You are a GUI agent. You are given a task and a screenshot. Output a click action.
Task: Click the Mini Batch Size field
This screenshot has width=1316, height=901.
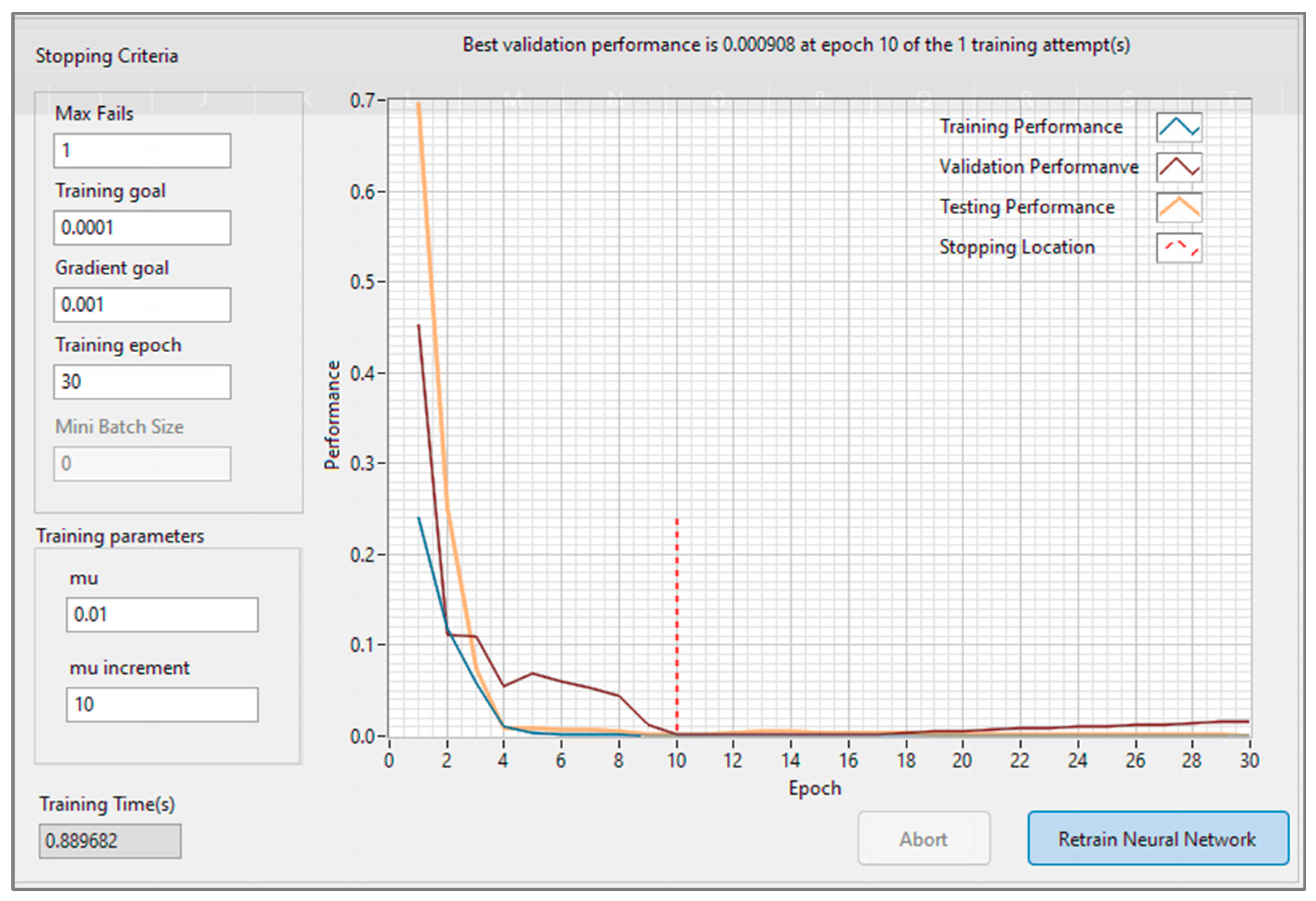[x=142, y=464]
